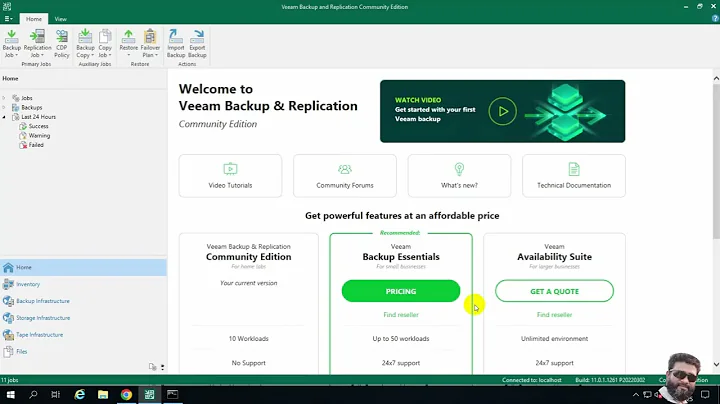Open the Failover Plan ribbon button
This screenshot has width=720, height=404.
coord(150,44)
